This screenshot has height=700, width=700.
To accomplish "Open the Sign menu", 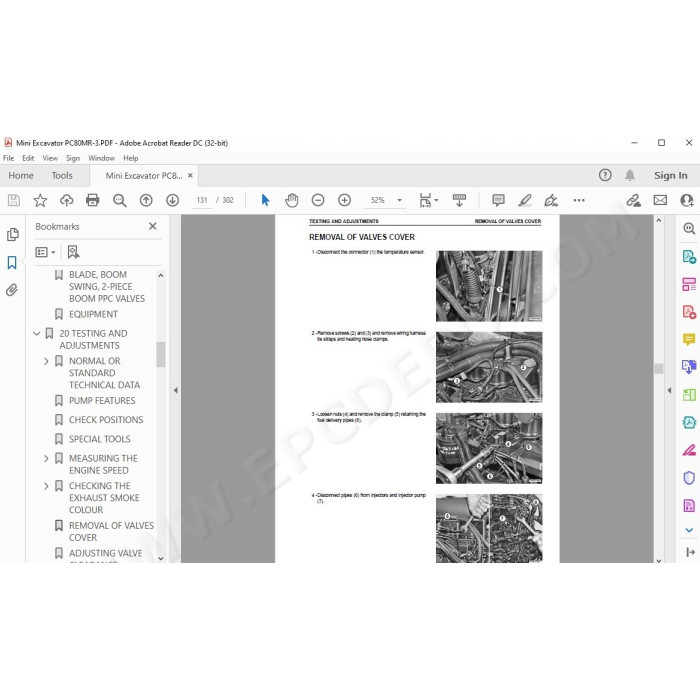I will pyautogui.click(x=73, y=158).
